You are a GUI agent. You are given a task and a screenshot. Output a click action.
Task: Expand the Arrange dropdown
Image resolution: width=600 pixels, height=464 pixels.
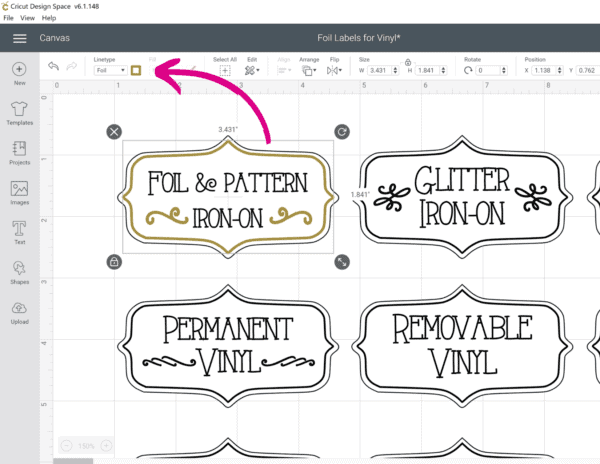(309, 71)
